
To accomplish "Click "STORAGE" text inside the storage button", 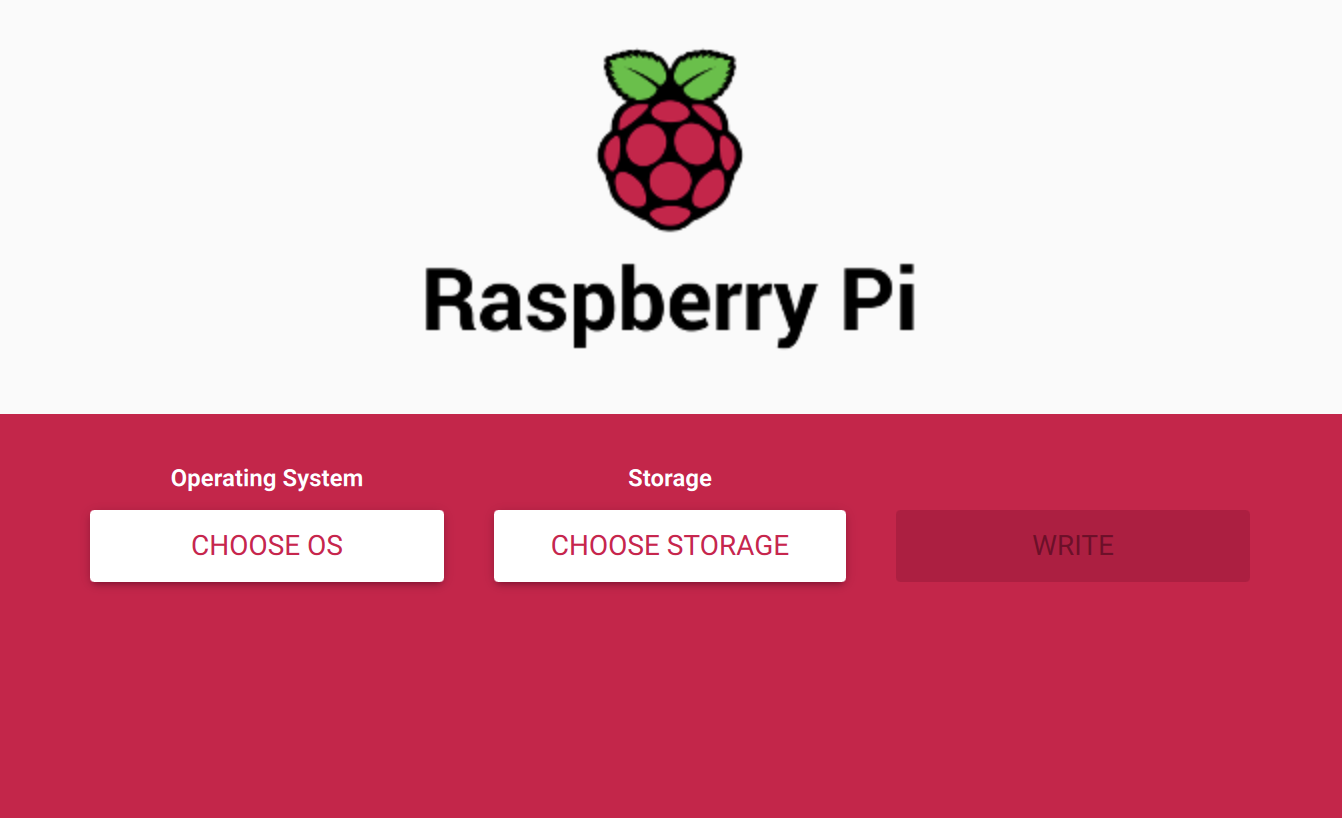I will (x=728, y=546).
